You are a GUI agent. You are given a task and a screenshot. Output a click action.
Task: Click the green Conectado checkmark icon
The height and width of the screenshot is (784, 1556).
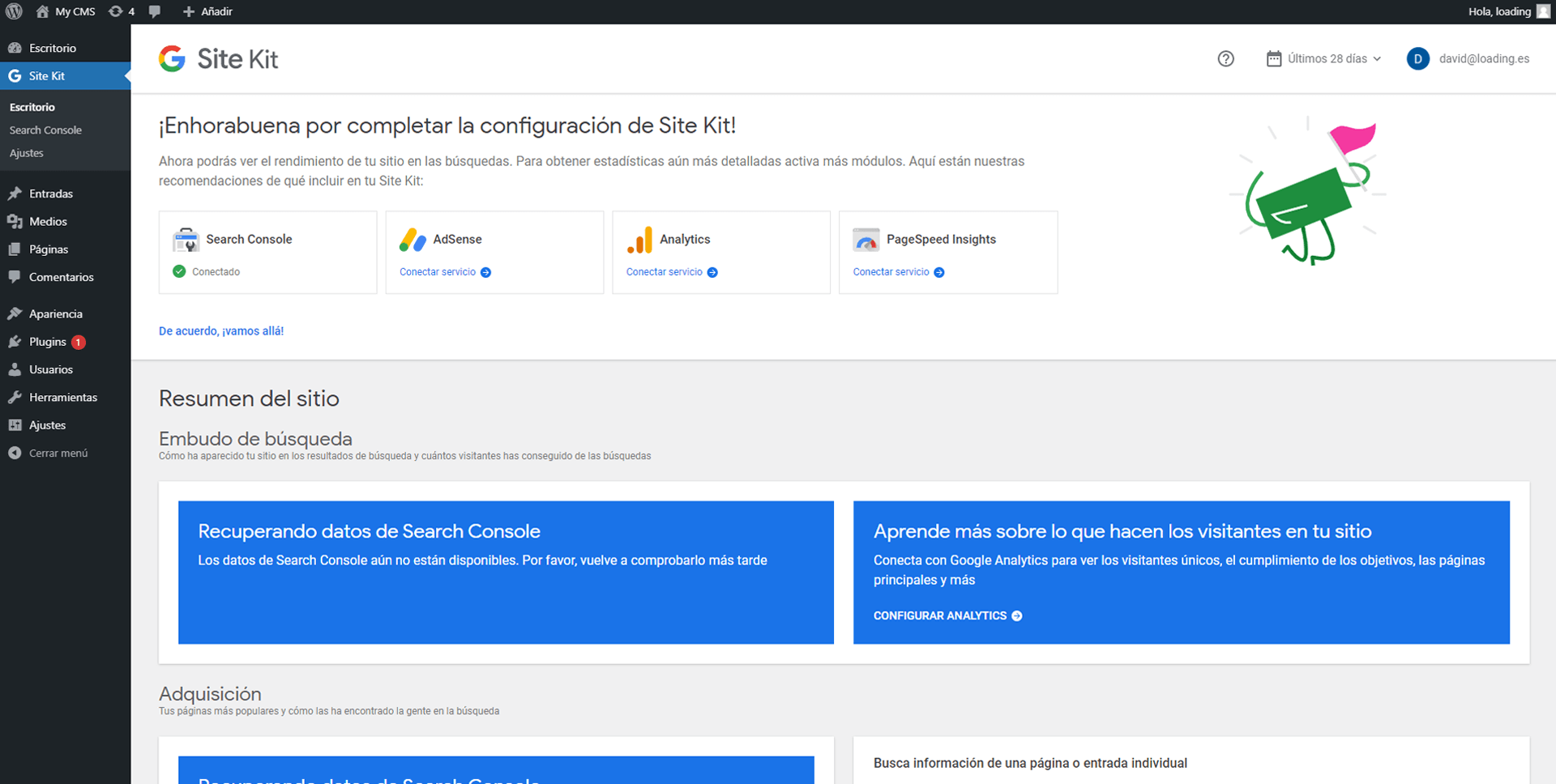pos(179,271)
